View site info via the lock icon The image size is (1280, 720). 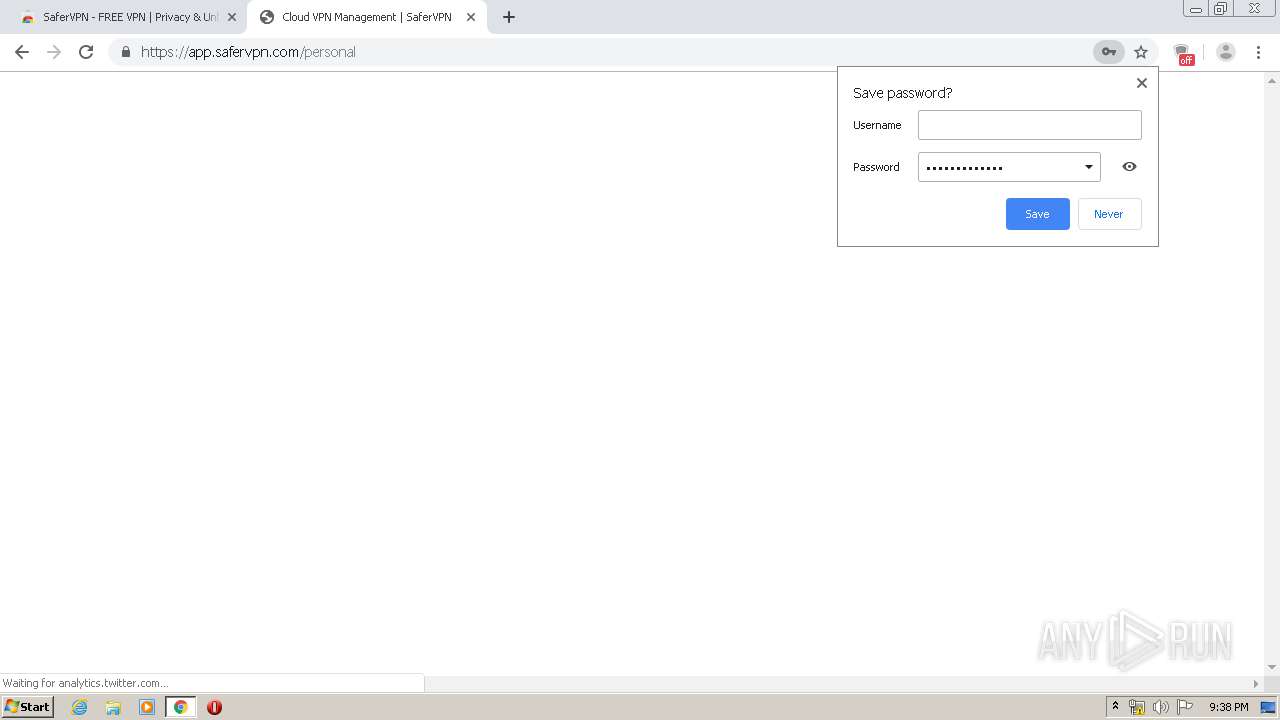(125, 52)
